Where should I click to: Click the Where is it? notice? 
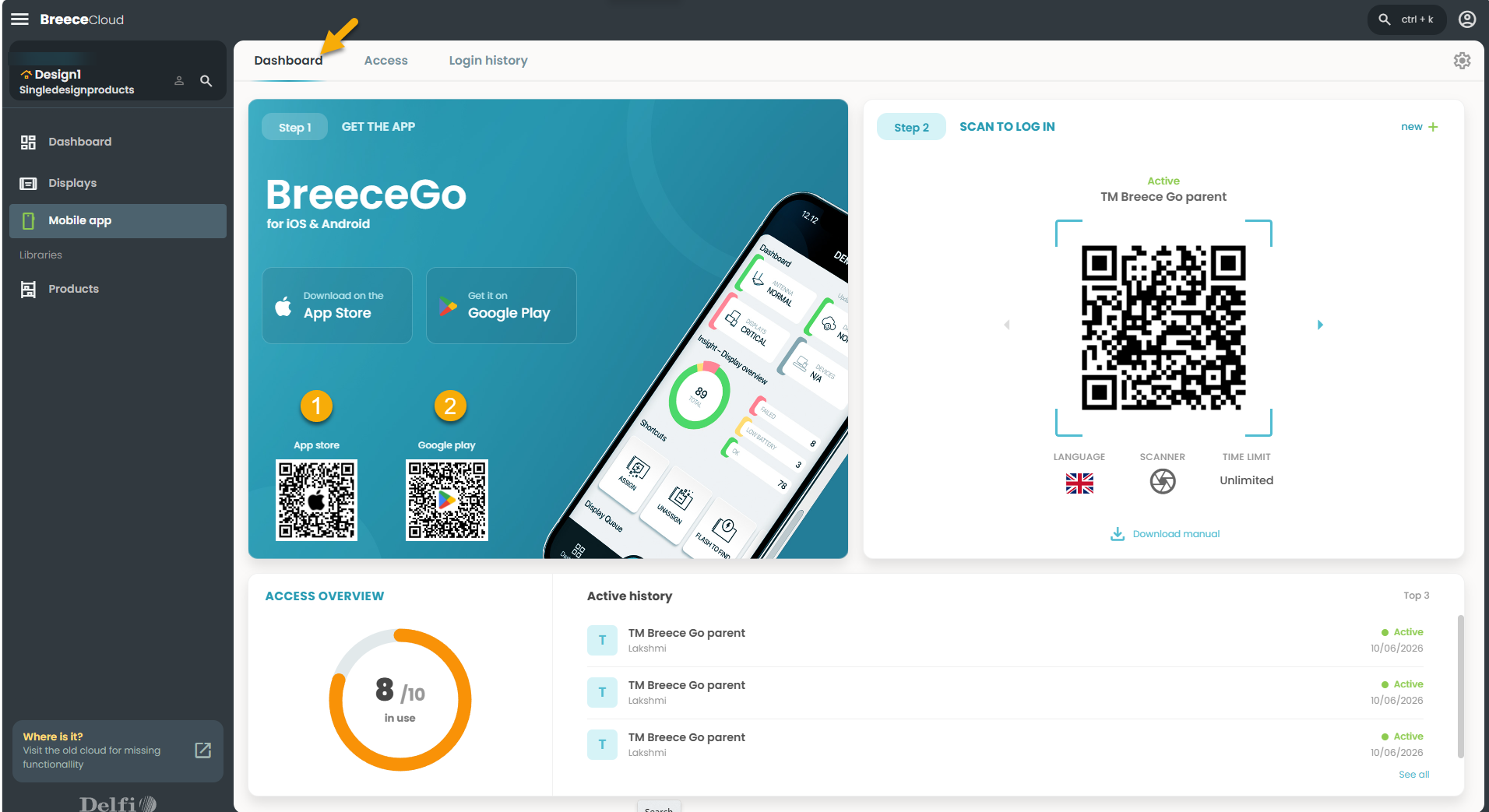pyautogui.click(x=118, y=750)
